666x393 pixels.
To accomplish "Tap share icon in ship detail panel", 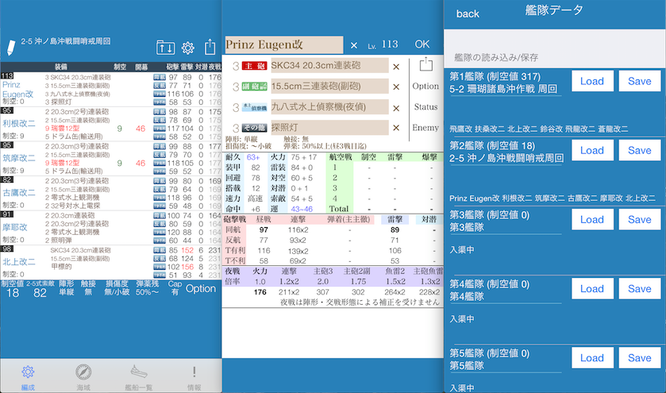I will click(426, 65).
